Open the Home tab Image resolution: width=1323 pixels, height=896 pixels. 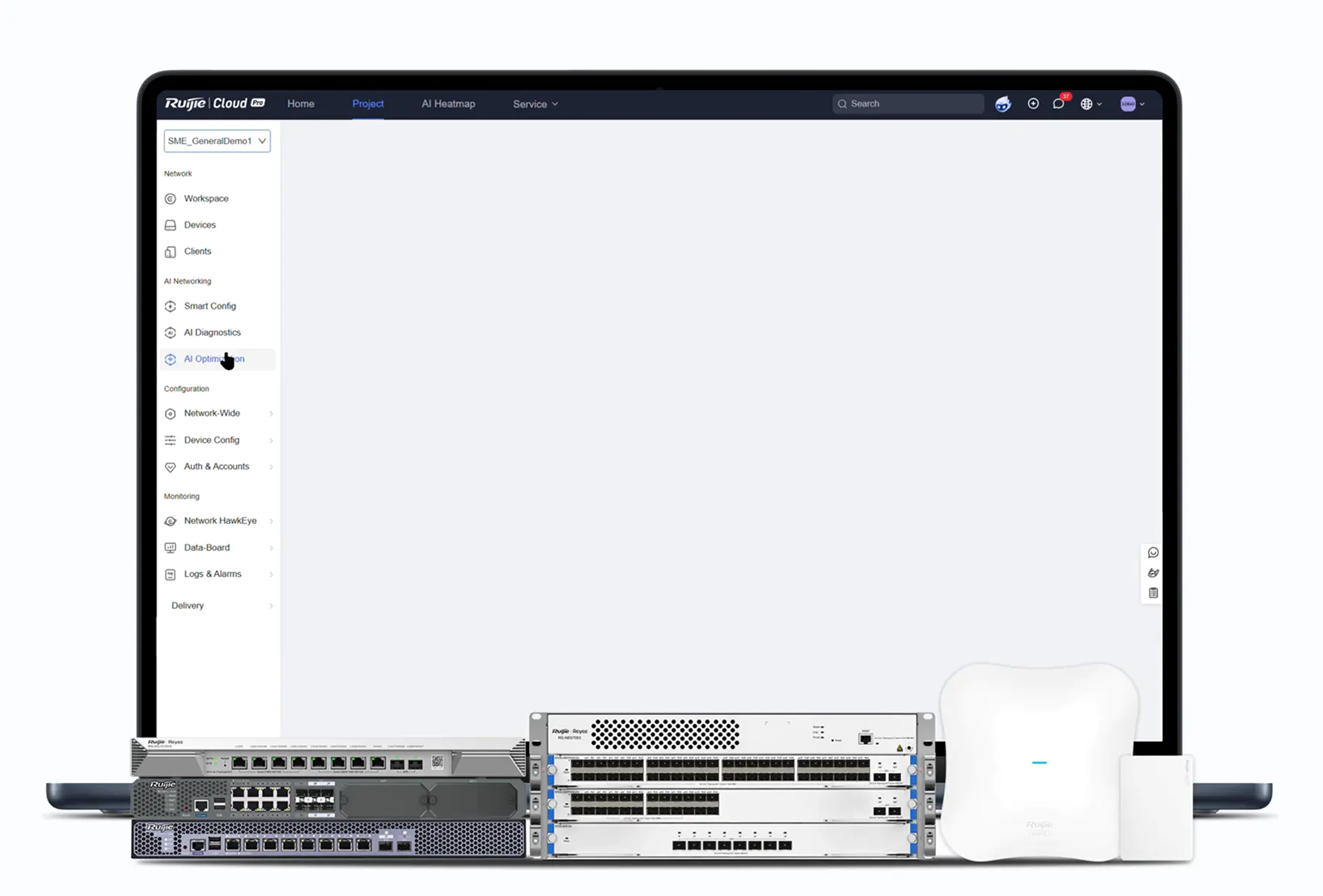[301, 104]
